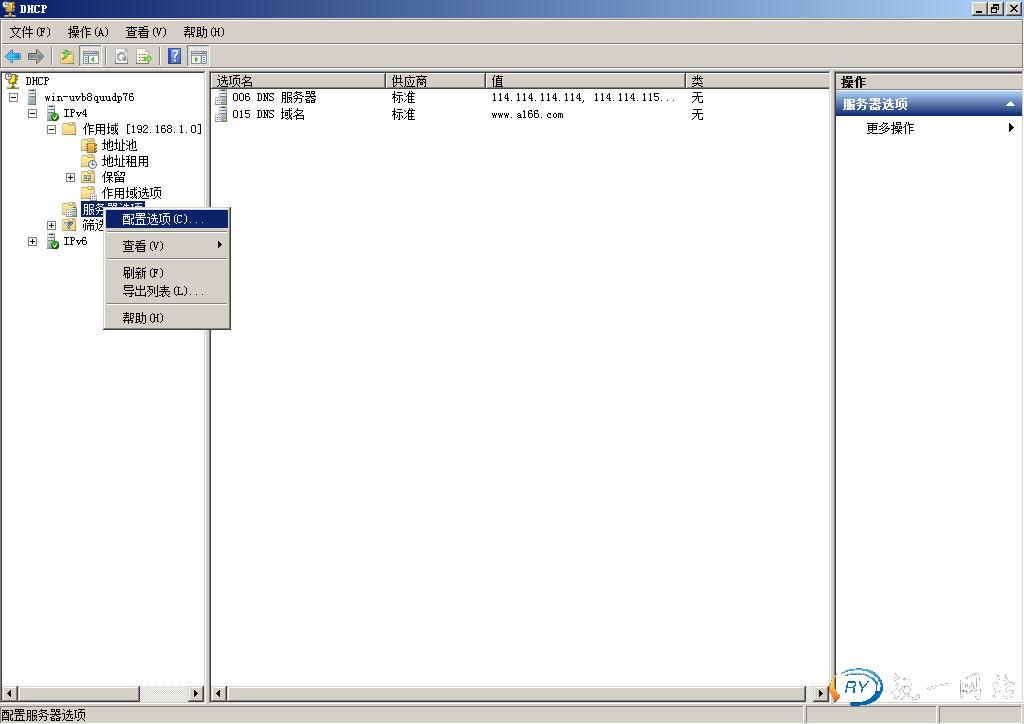
Task: Click the Up one level folder icon
Action: (67, 57)
